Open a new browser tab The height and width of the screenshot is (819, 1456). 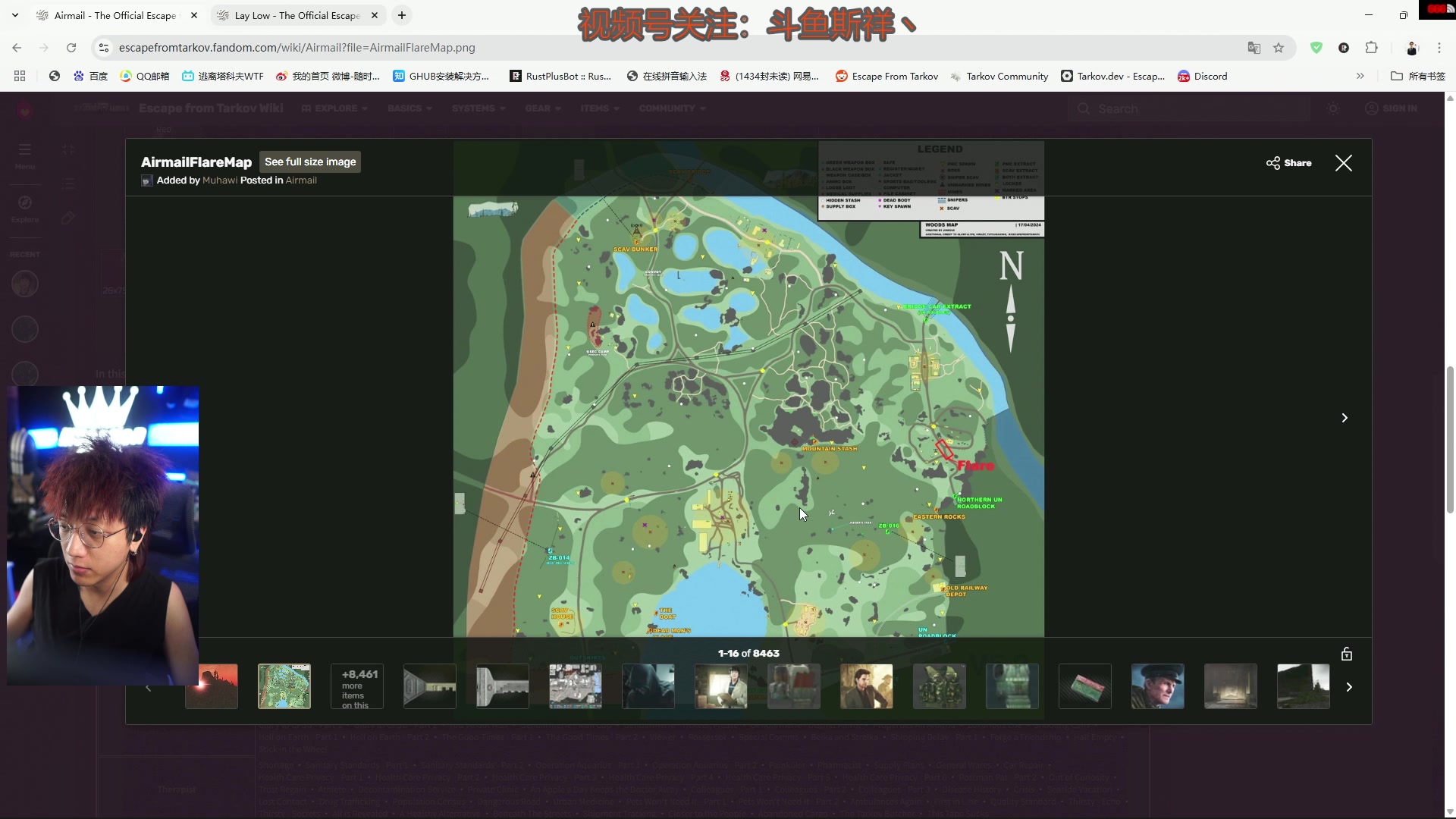pyautogui.click(x=402, y=15)
